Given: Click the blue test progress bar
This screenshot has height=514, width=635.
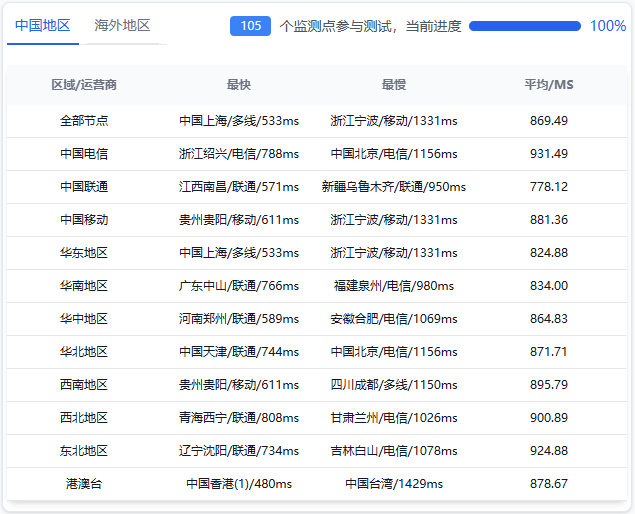Looking at the screenshot, I should point(525,26).
